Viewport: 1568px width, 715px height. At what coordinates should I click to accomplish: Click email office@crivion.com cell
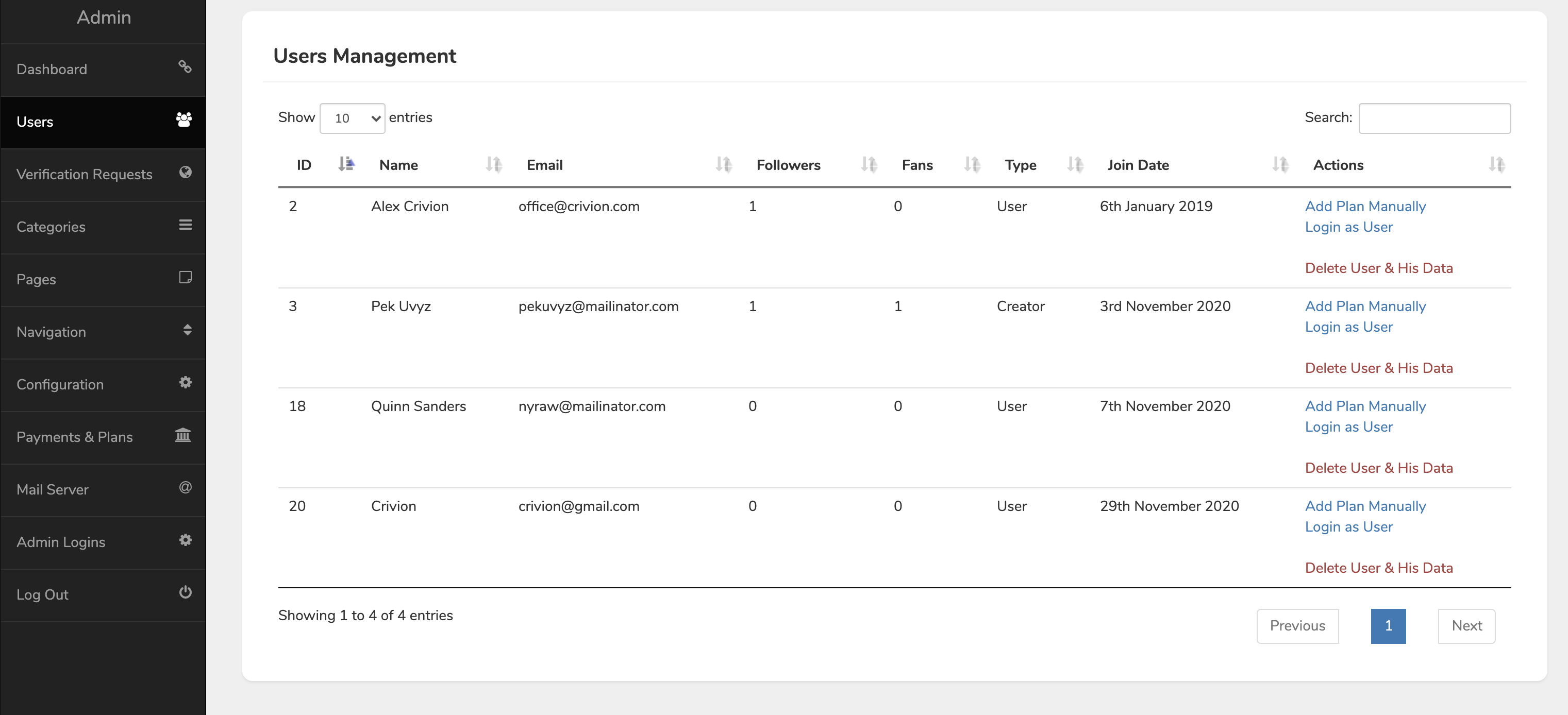click(578, 206)
